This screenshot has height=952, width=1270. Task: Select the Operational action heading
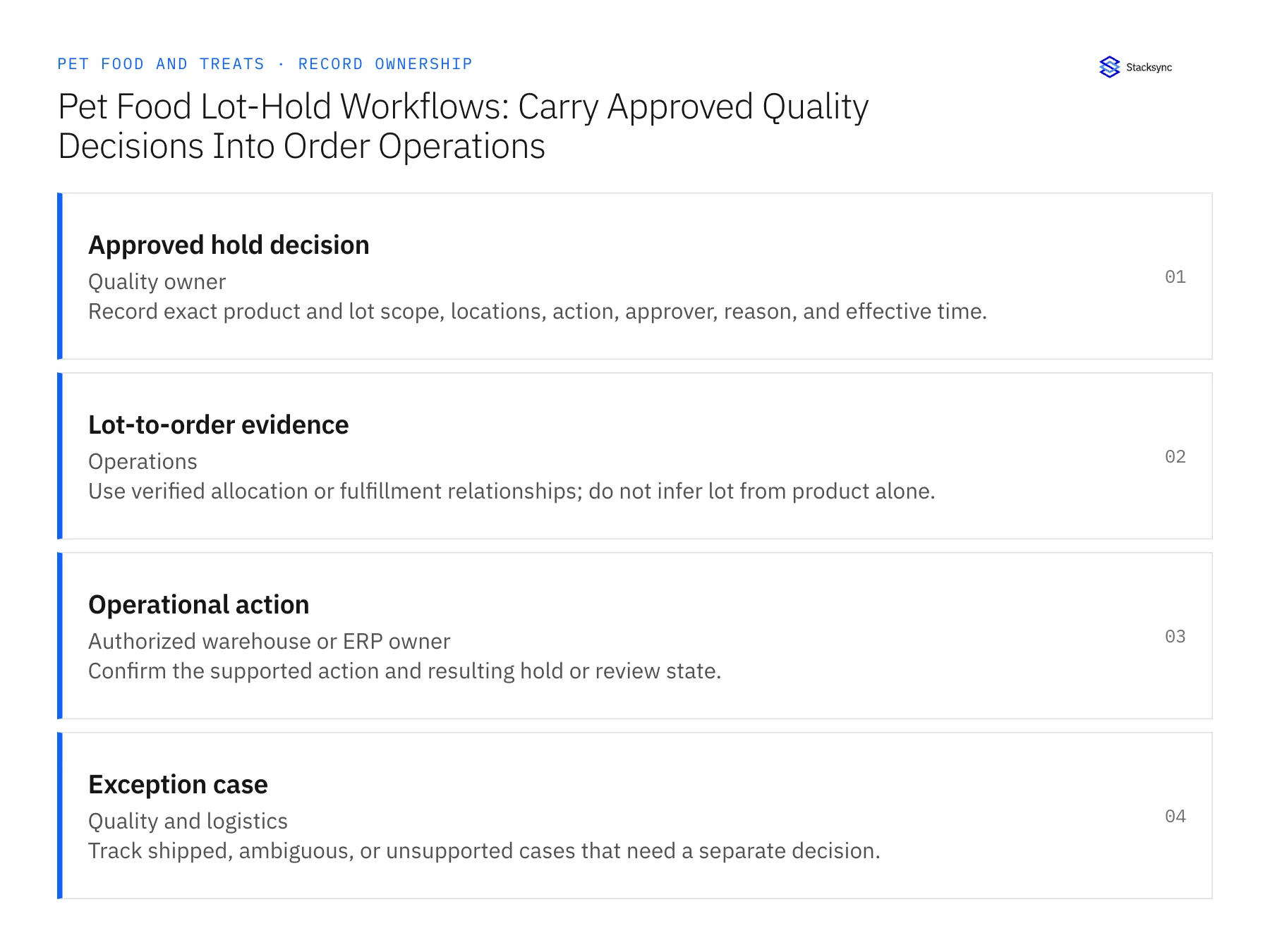[198, 605]
